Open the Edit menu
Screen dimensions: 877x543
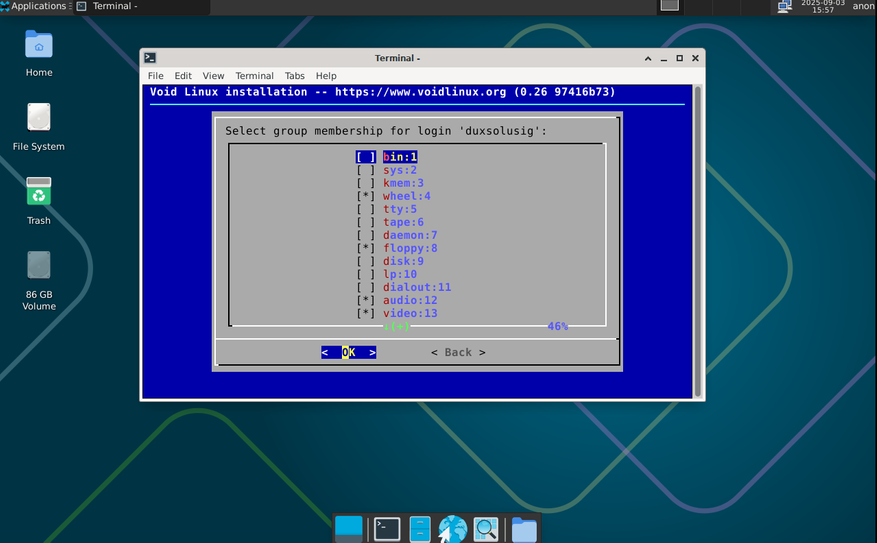(183, 75)
